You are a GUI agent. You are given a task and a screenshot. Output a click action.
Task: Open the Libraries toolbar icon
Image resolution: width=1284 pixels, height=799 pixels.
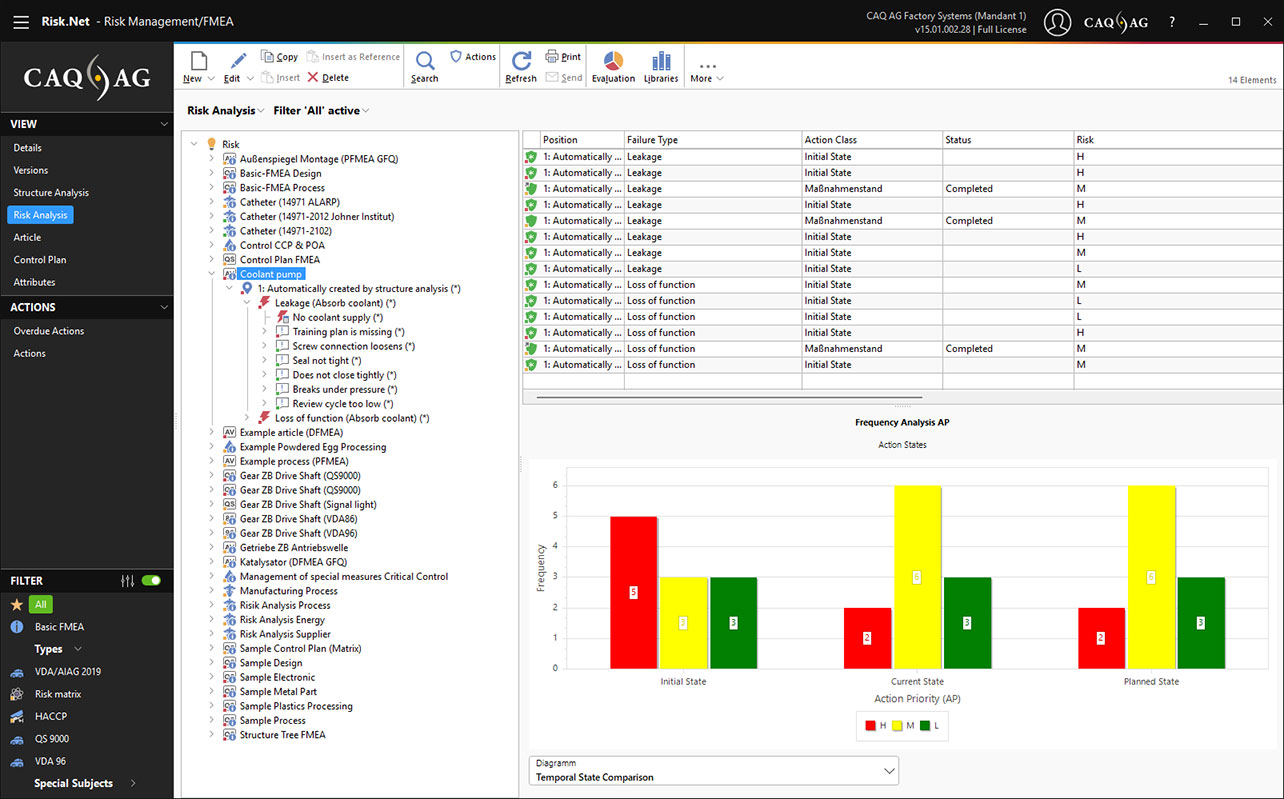(661, 61)
